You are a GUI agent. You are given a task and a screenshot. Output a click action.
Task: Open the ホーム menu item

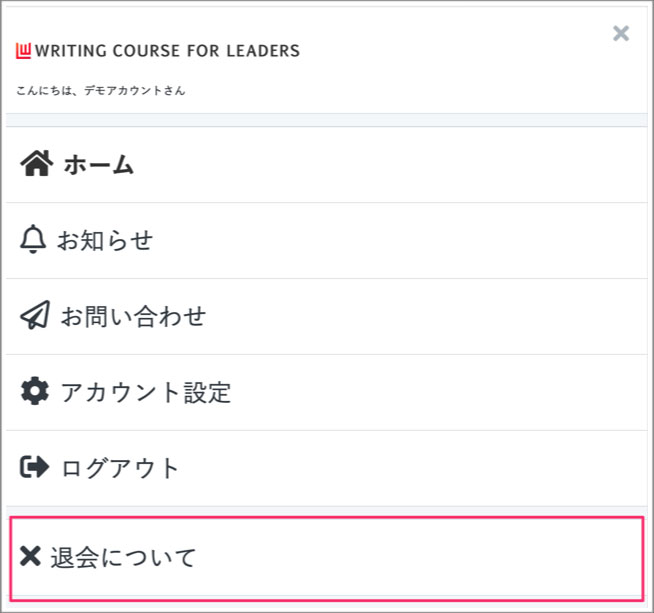(99, 165)
